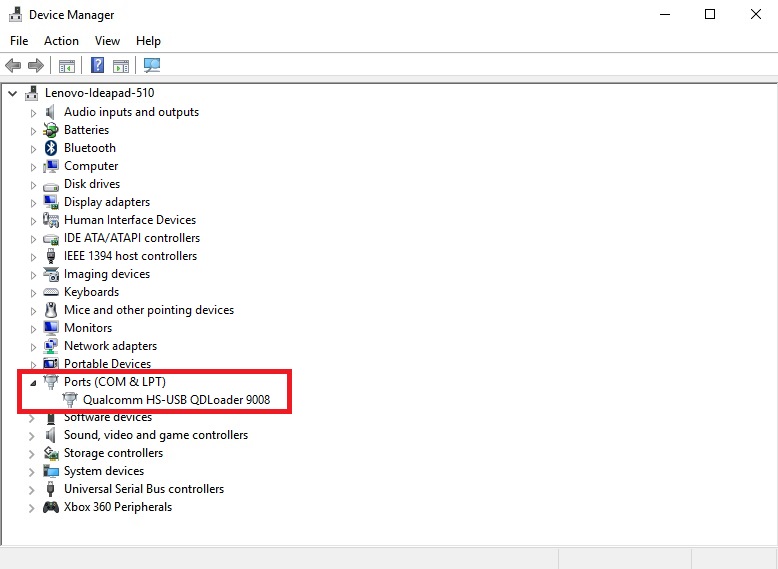
Task: Collapse the Ports (COM & LPT) node
Action: point(33,382)
